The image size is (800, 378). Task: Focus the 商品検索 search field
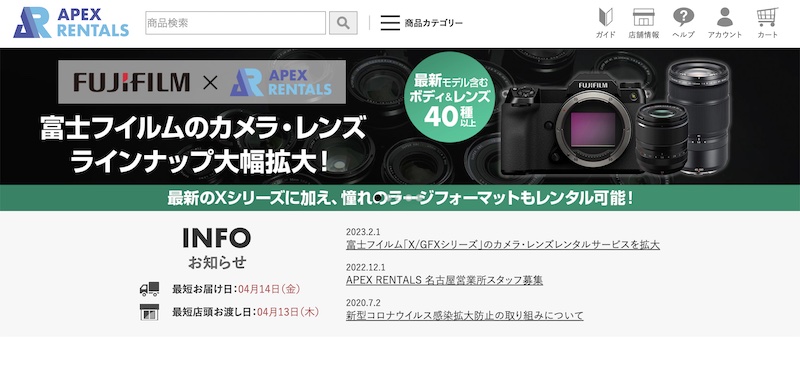point(235,23)
